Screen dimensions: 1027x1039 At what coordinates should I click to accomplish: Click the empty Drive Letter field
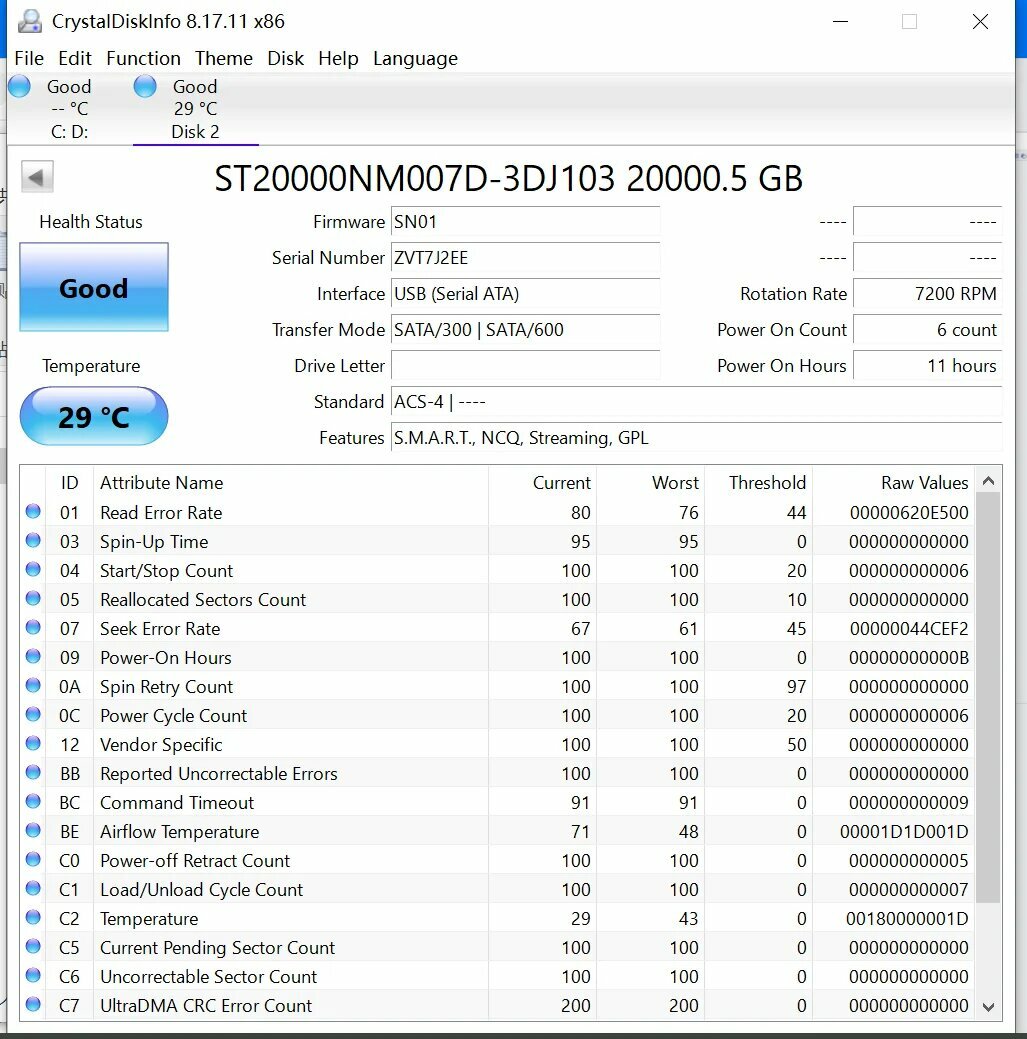click(x=525, y=365)
